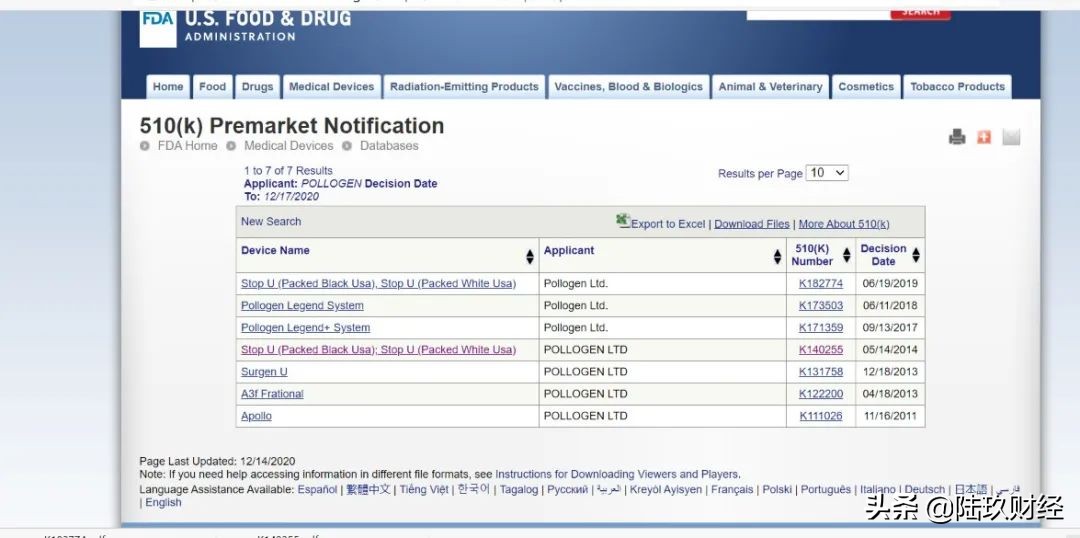1080x538 pixels.
Task: Sort by 510(K) Number arrows
Action: [x=846, y=255]
